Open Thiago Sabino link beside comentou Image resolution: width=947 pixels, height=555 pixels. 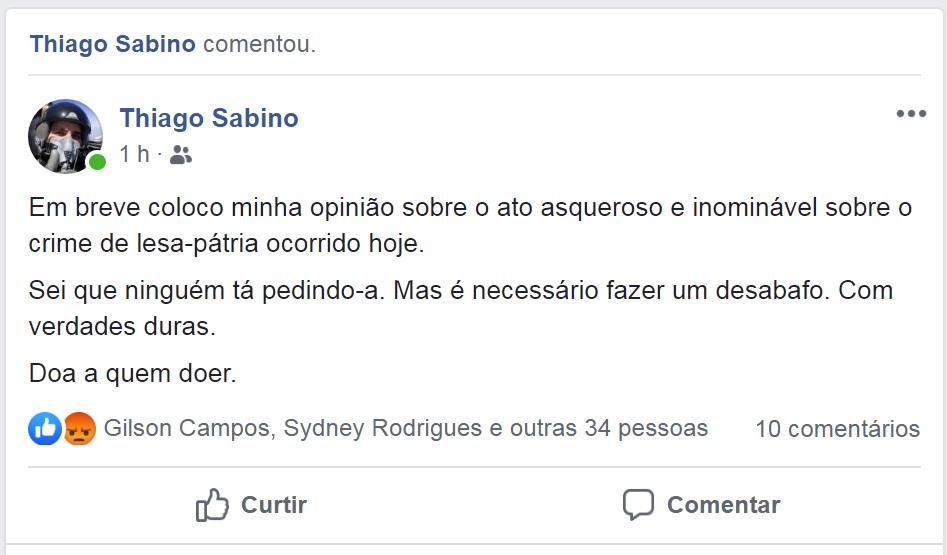coord(112,44)
